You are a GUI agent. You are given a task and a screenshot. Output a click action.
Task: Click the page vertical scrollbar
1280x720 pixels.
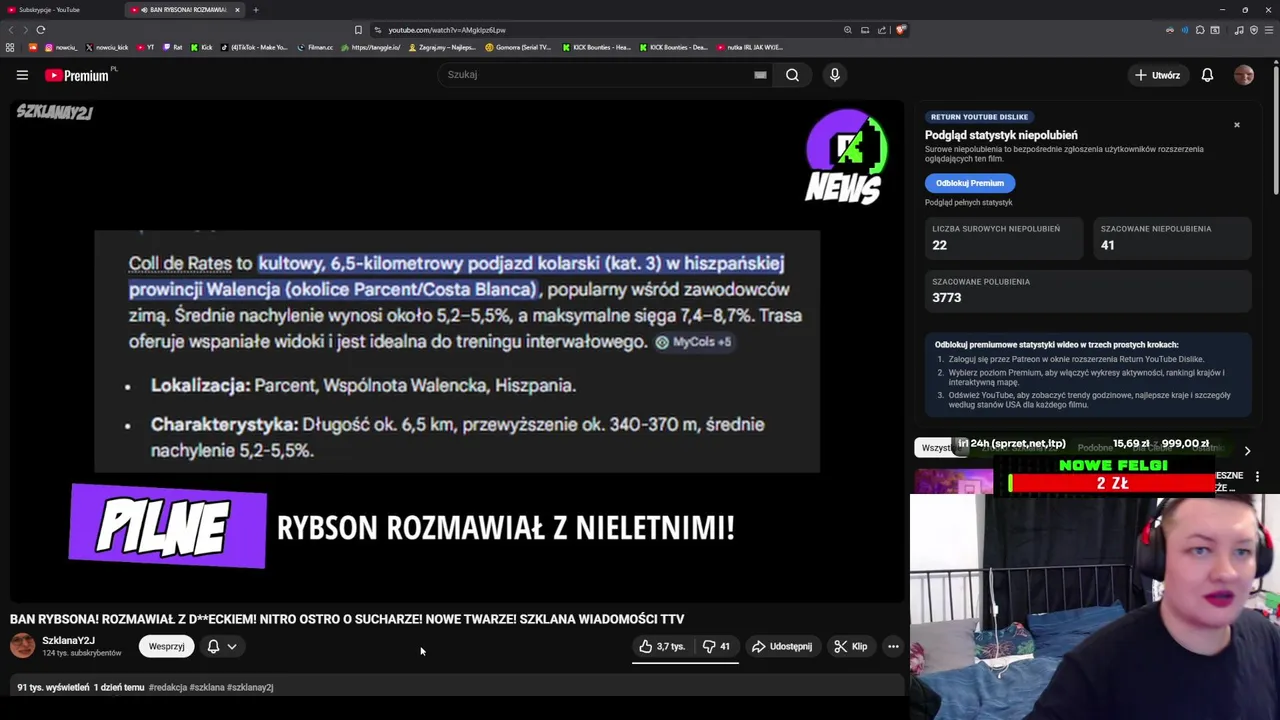tap(1276, 130)
